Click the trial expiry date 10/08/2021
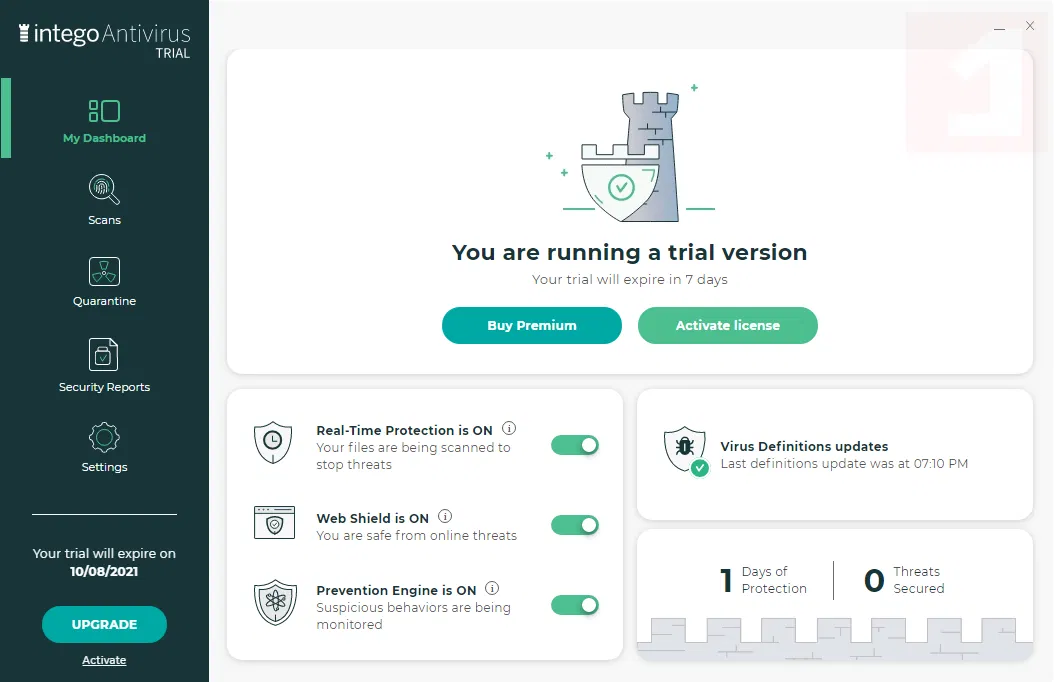Screen dimensions: 1054x682 (x=104, y=571)
